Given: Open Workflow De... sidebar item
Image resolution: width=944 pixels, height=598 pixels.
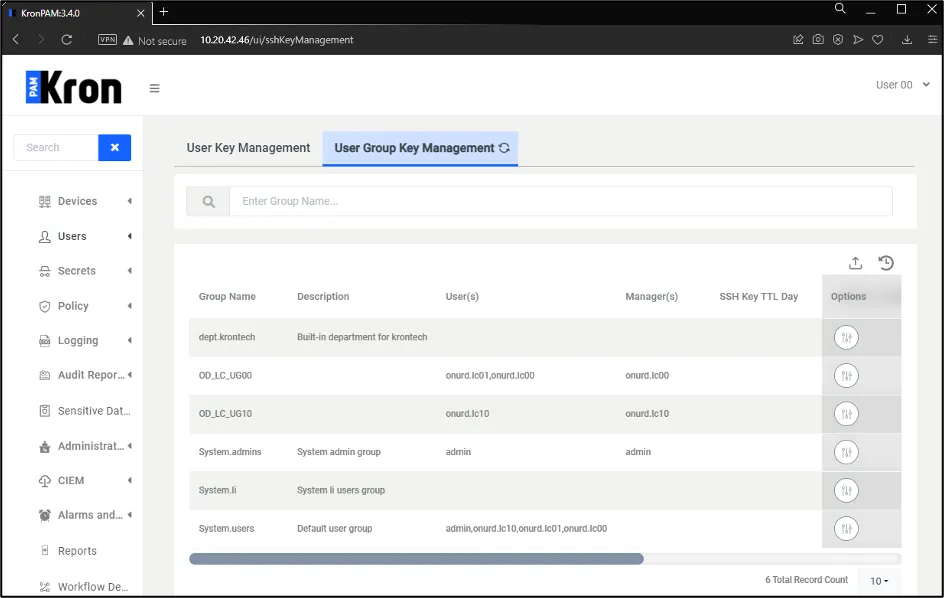Looking at the screenshot, I should 84,587.
